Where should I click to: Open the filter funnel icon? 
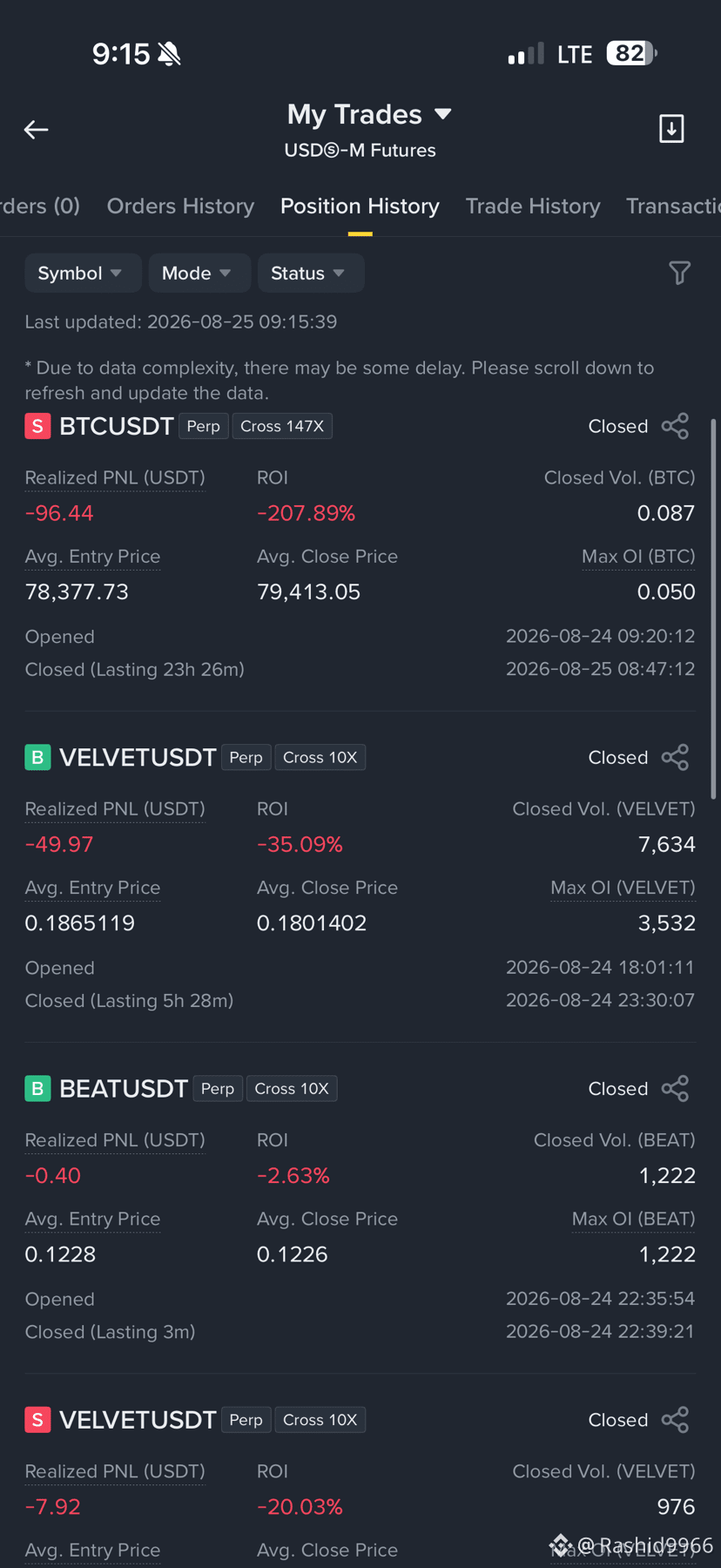pos(679,274)
